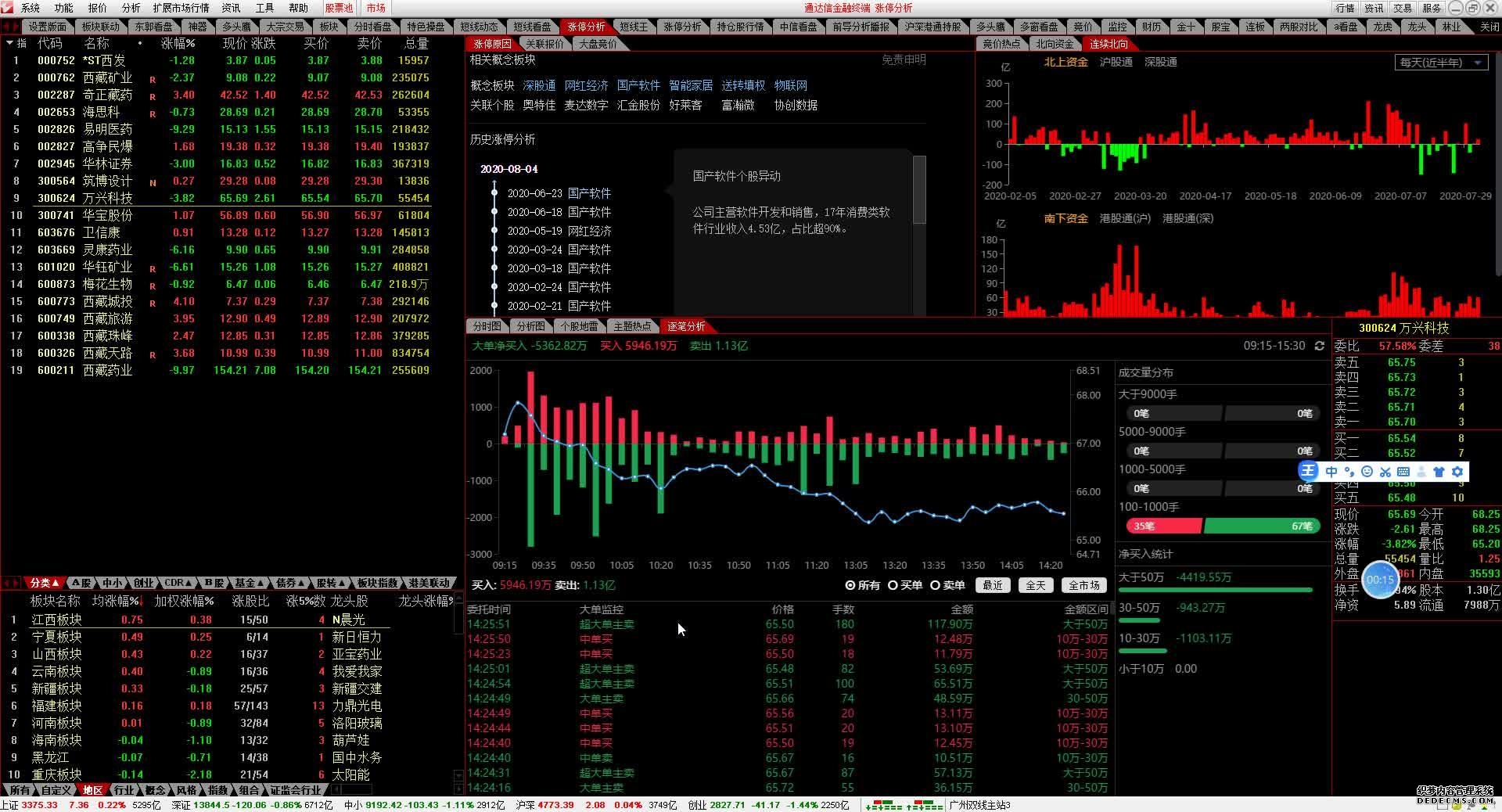Click the 35笔 red volume bar
The height and width of the screenshot is (812, 1502).
pos(1163,526)
